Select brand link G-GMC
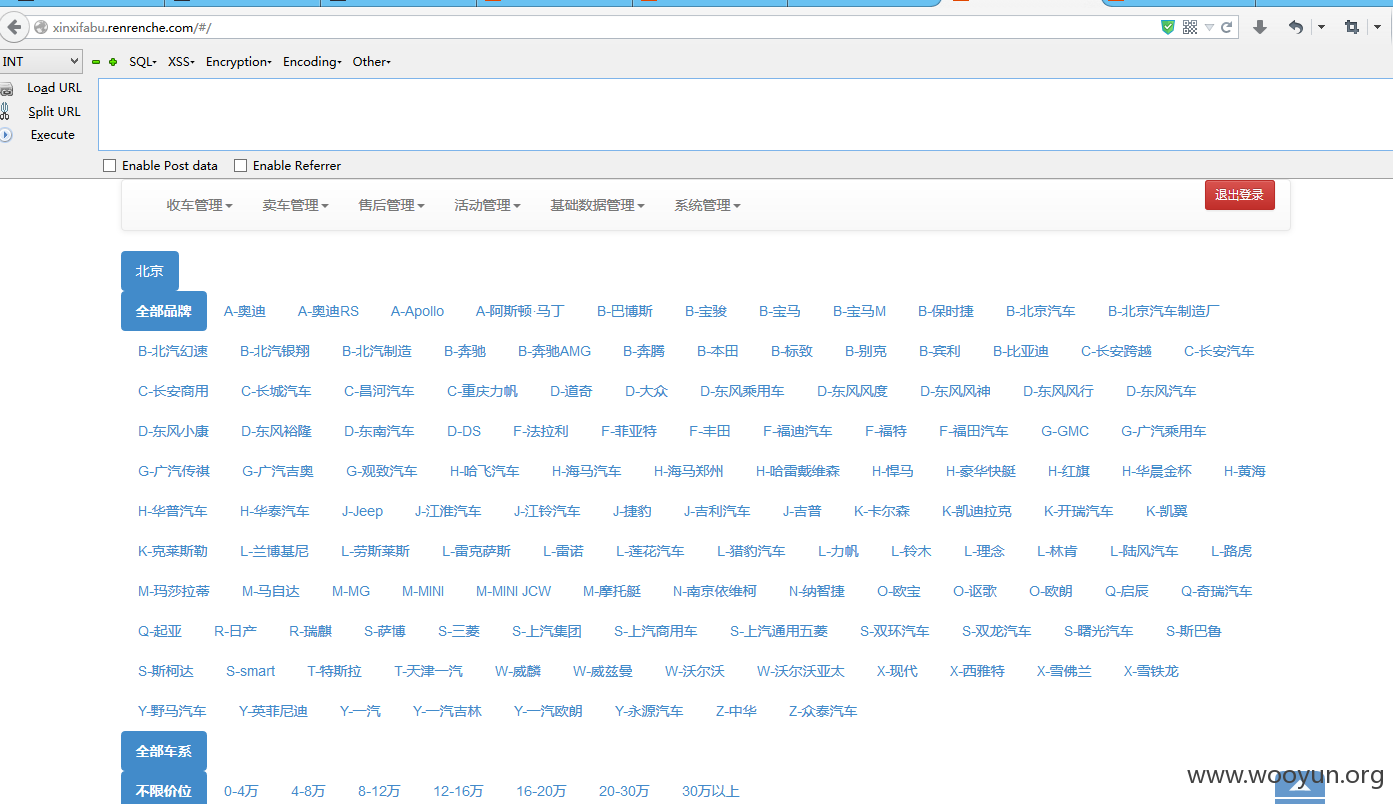Image resolution: width=1393 pixels, height=804 pixels. [1065, 431]
